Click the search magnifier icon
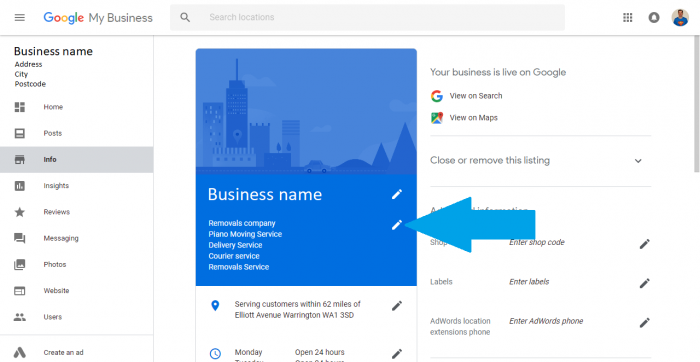 (x=185, y=17)
